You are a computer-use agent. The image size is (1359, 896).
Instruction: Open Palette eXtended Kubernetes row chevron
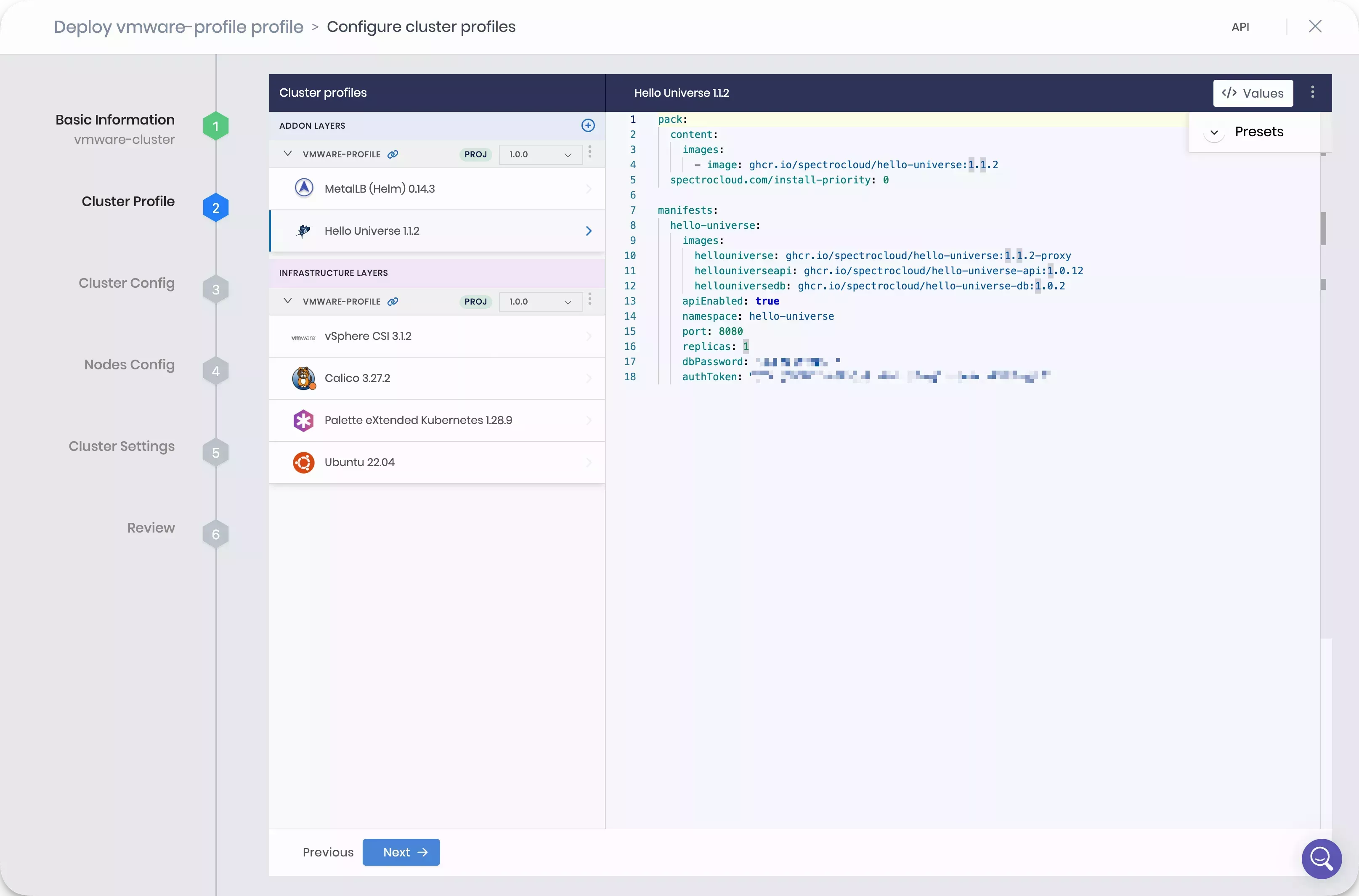588,420
